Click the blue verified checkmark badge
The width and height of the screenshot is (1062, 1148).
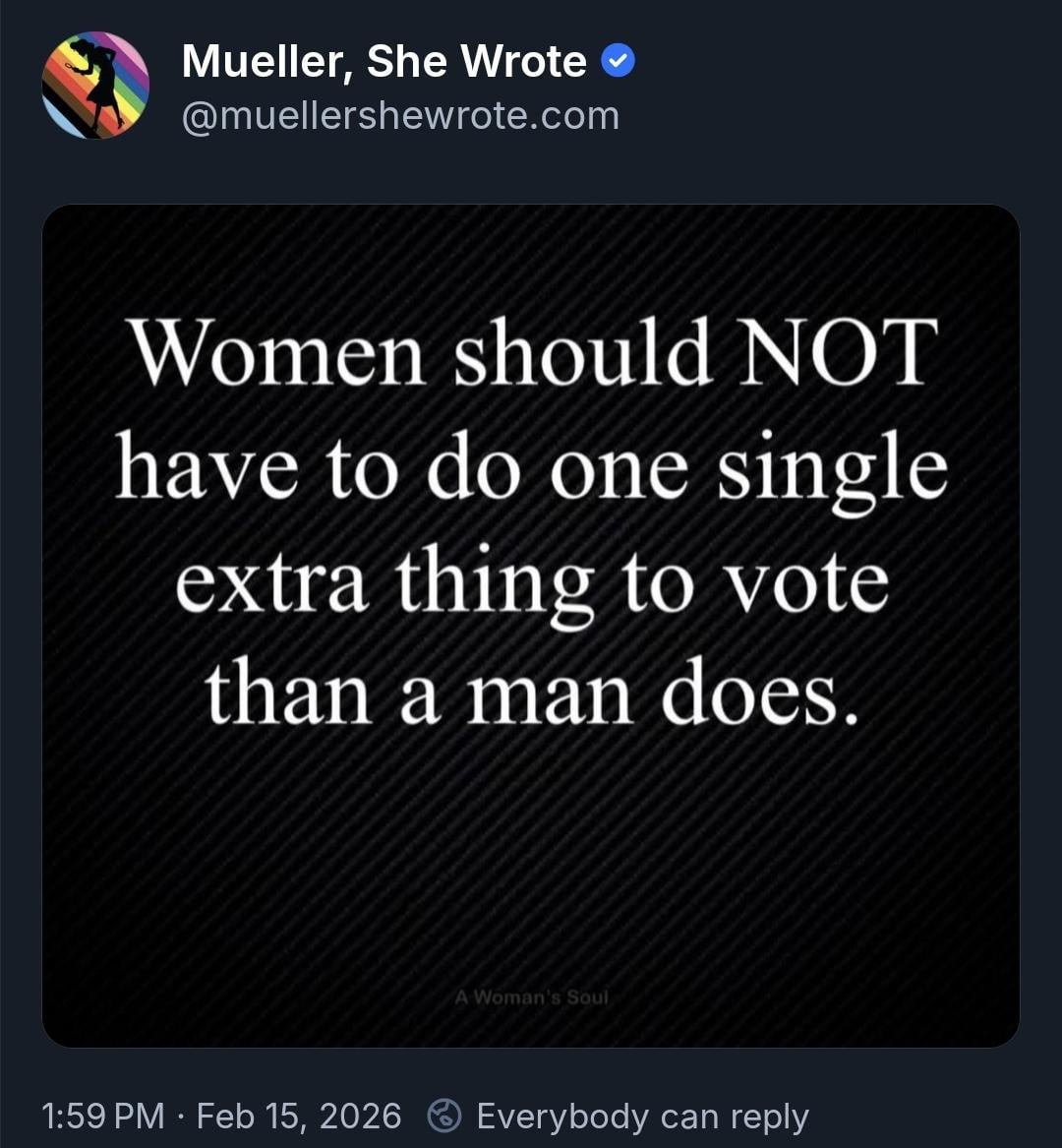click(x=618, y=62)
